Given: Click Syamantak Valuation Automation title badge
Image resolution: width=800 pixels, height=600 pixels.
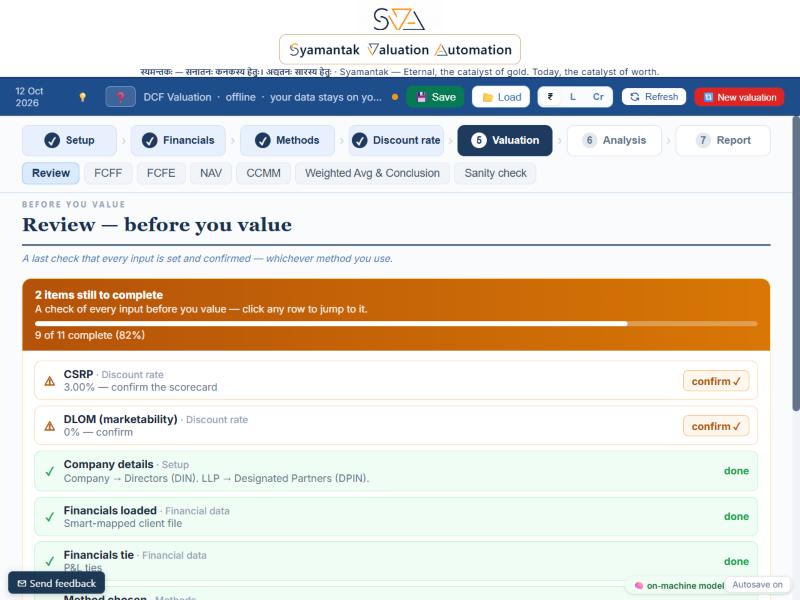Looking at the screenshot, I should (x=400, y=49).
